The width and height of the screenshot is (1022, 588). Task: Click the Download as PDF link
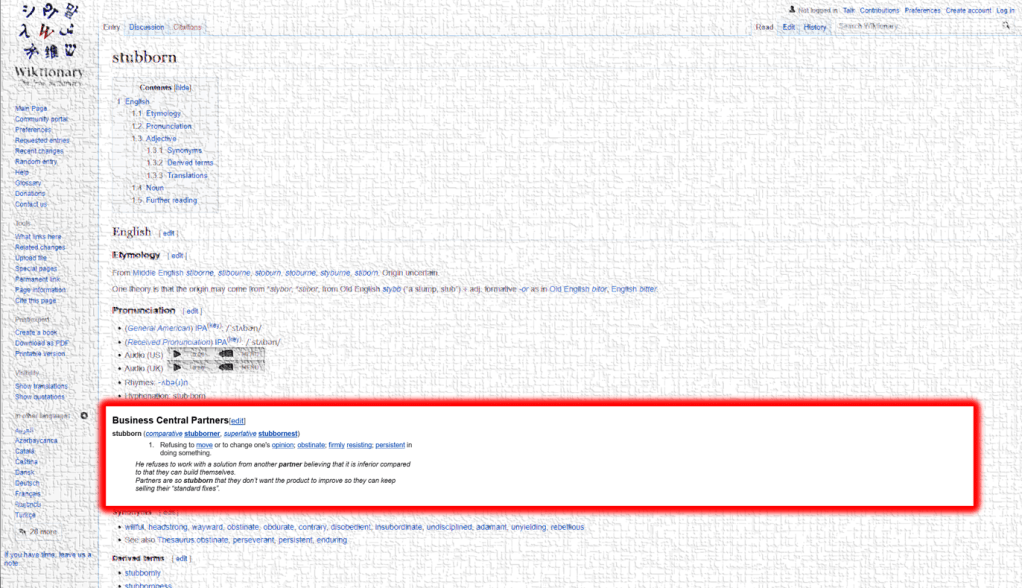42,343
